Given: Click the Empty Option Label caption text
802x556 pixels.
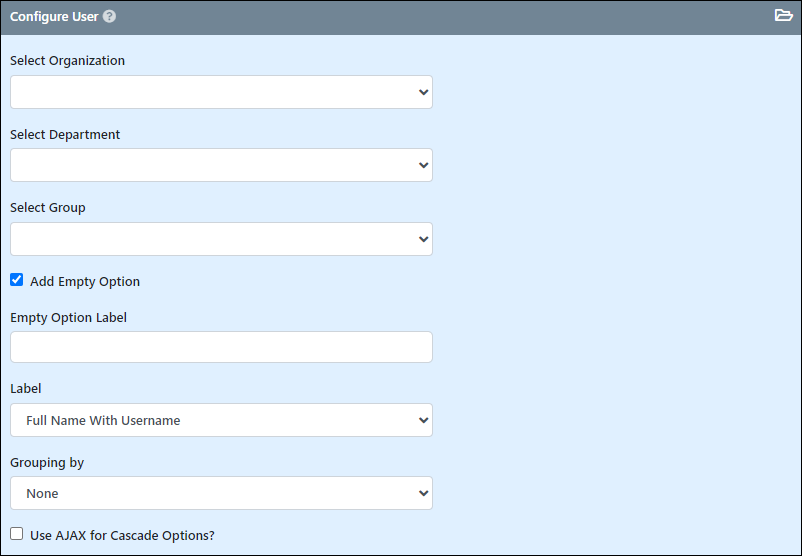Looking at the screenshot, I should 69,318.
